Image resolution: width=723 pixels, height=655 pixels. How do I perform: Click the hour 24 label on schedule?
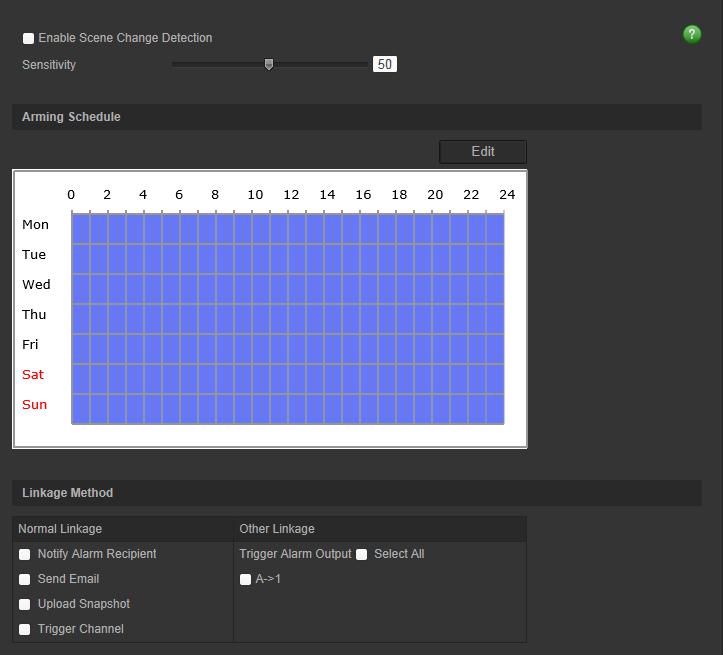click(507, 195)
